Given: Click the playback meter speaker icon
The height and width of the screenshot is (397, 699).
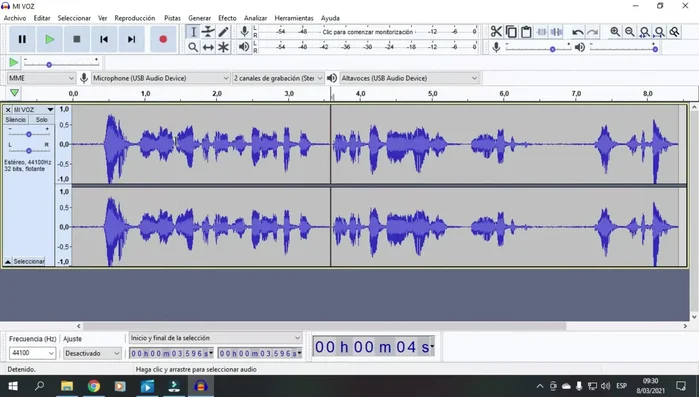Looking at the screenshot, I should (x=244, y=46).
